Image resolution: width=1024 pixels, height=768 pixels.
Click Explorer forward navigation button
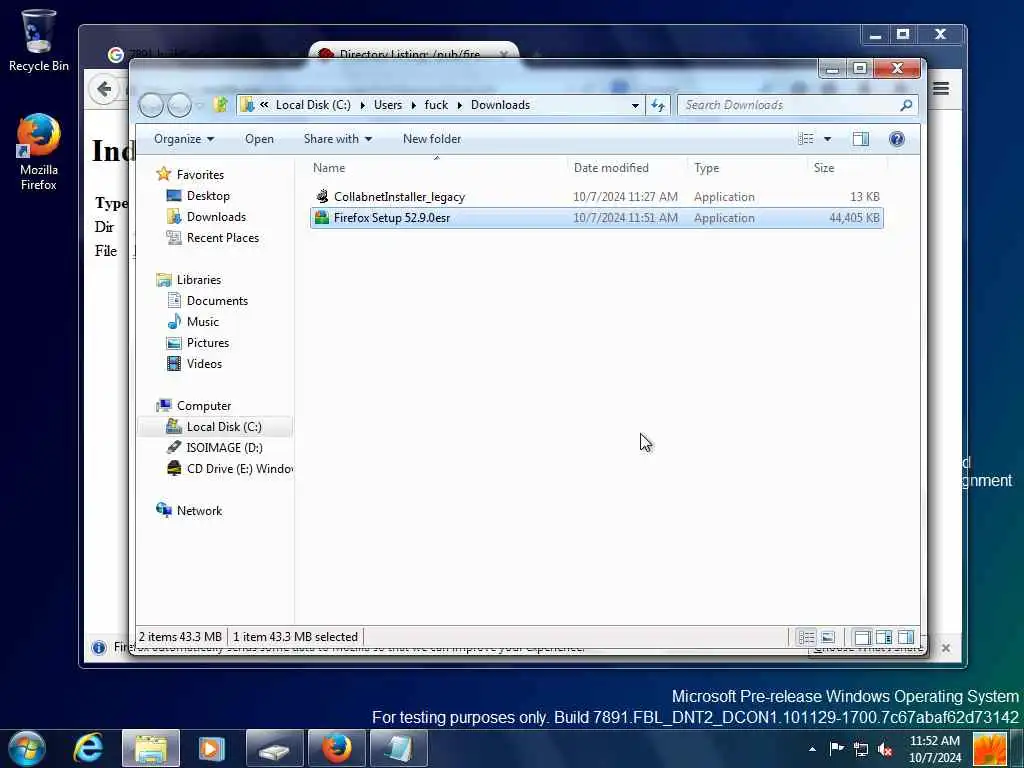pos(180,105)
